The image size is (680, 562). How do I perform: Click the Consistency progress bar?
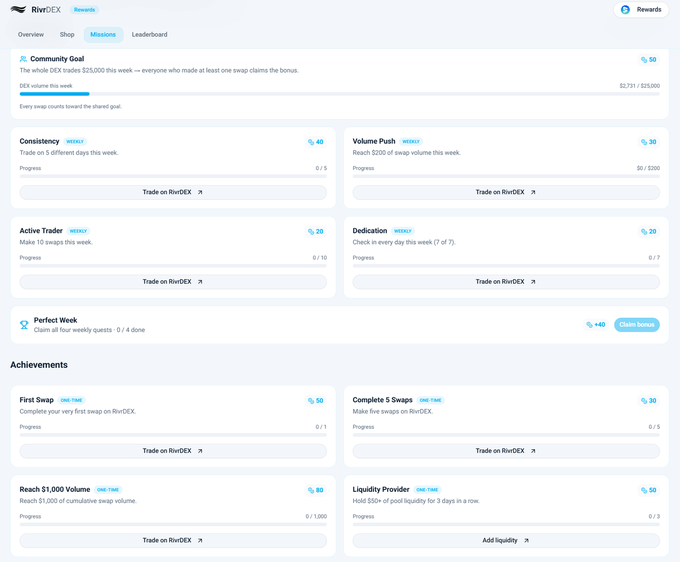[173, 176]
